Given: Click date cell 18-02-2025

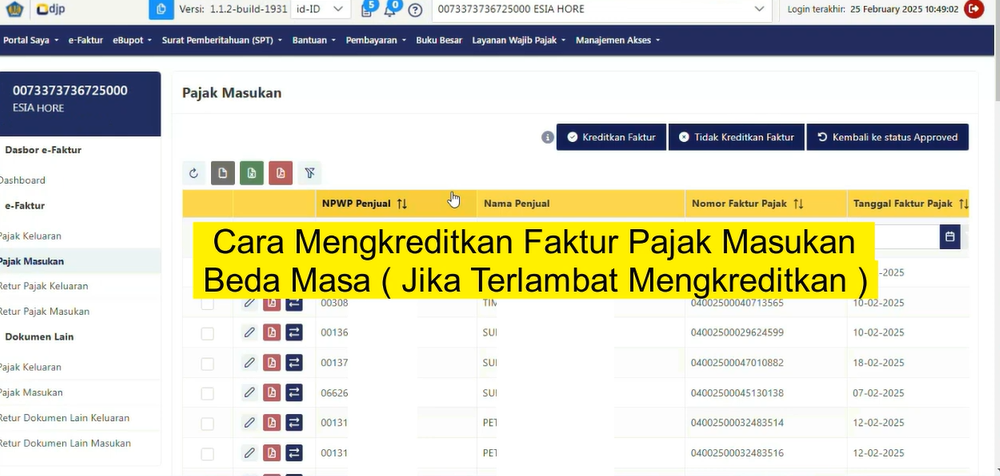Looking at the screenshot, I should [878, 363].
